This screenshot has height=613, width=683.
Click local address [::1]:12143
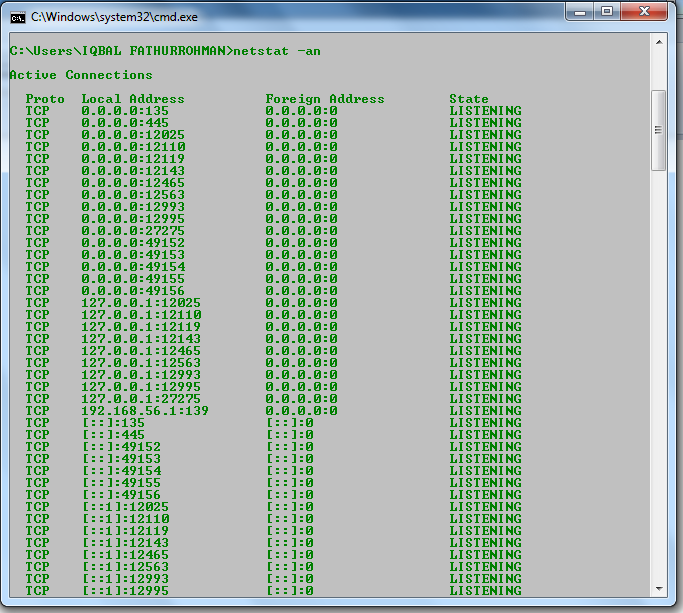point(125,543)
